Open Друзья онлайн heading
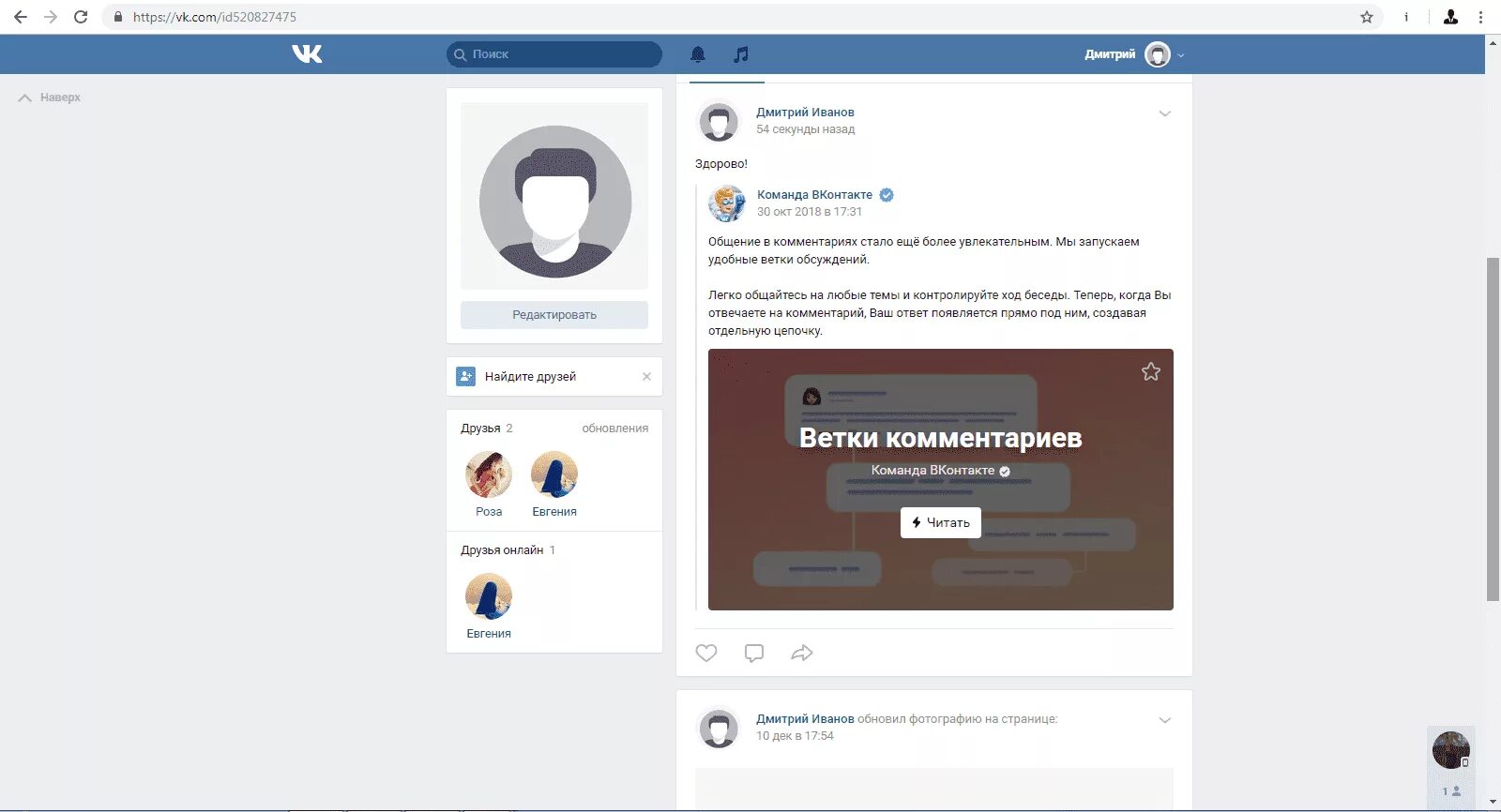The image size is (1501, 812). tap(502, 550)
